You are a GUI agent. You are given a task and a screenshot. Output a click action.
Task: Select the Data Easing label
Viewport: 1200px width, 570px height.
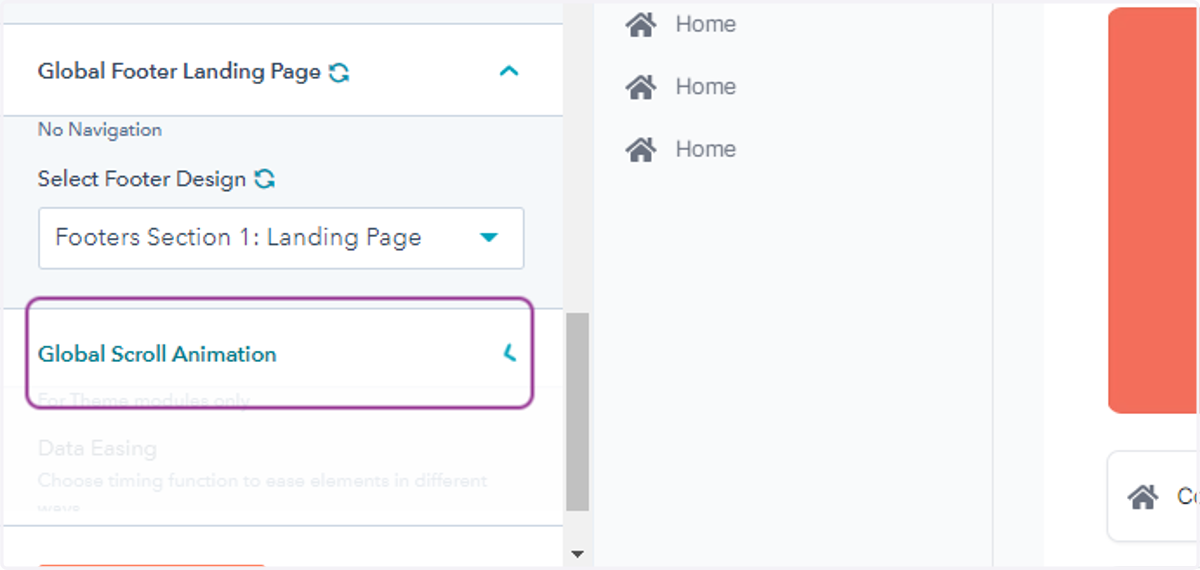pyautogui.click(x=97, y=448)
